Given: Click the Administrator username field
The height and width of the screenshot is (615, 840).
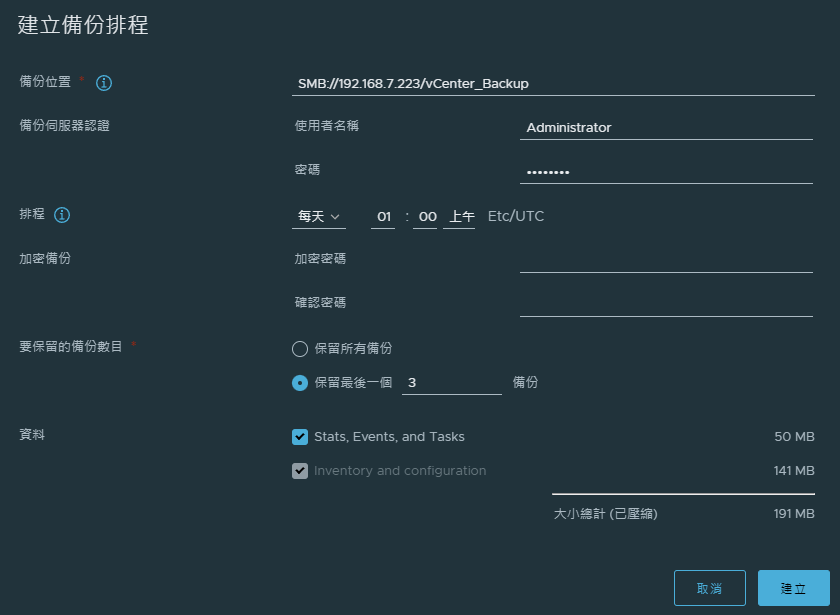Looking at the screenshot, I should point(666,128).
